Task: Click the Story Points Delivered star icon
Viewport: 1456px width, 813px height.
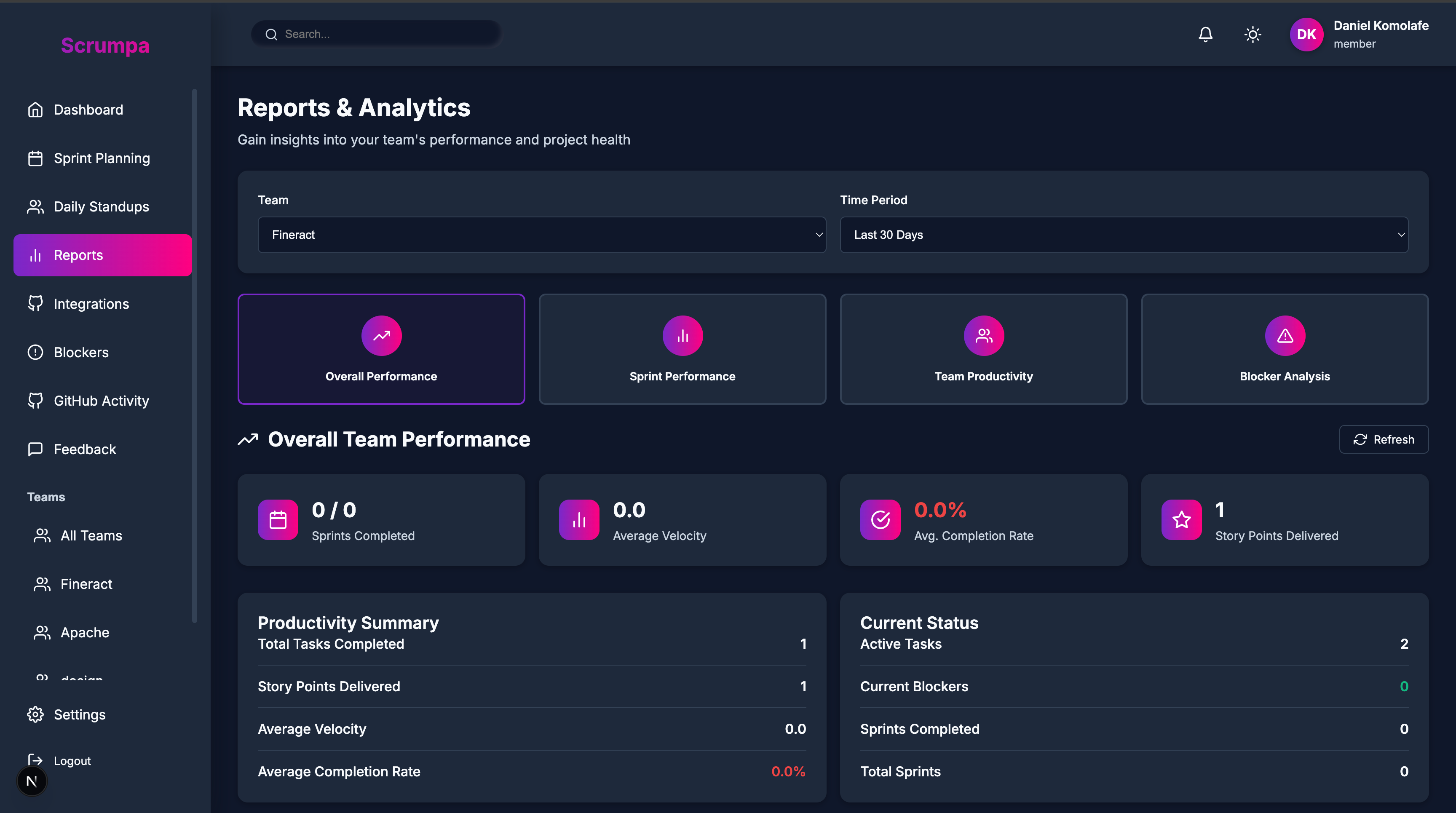Action: click(x=1181, y=519)
